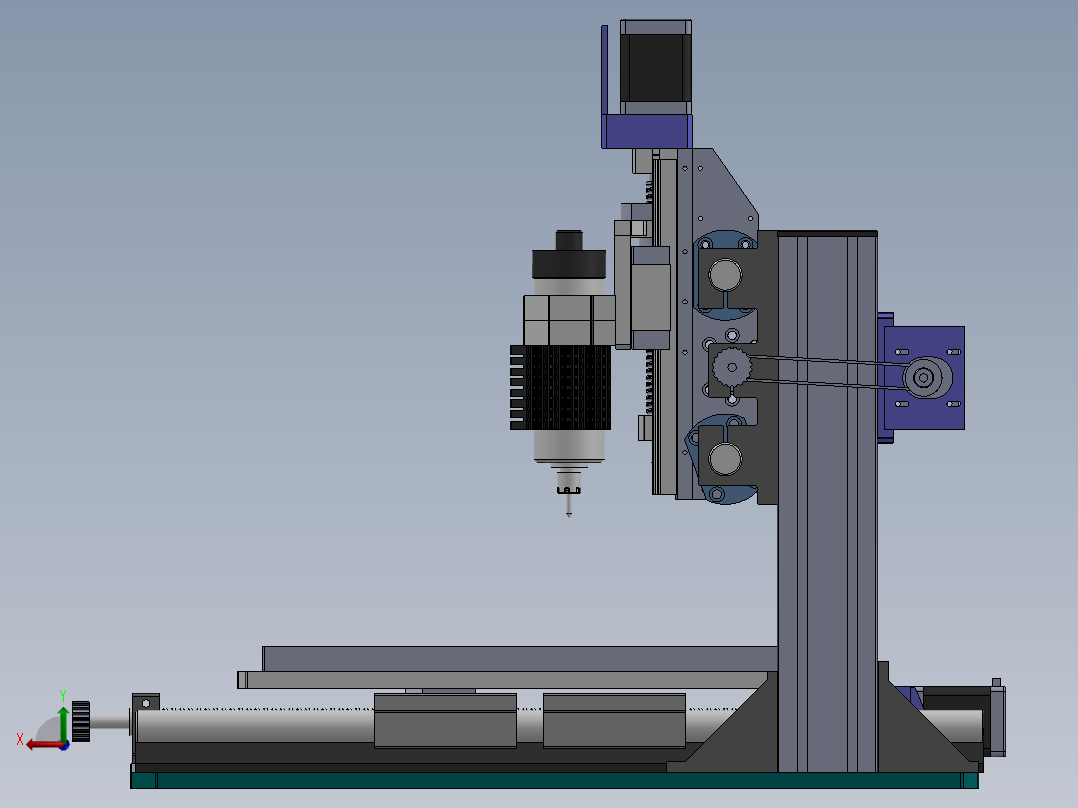Select the tall vertical aluminum column
Image resolution: width=1078 pixels, height=808 pixels.
tap(826, 500)
